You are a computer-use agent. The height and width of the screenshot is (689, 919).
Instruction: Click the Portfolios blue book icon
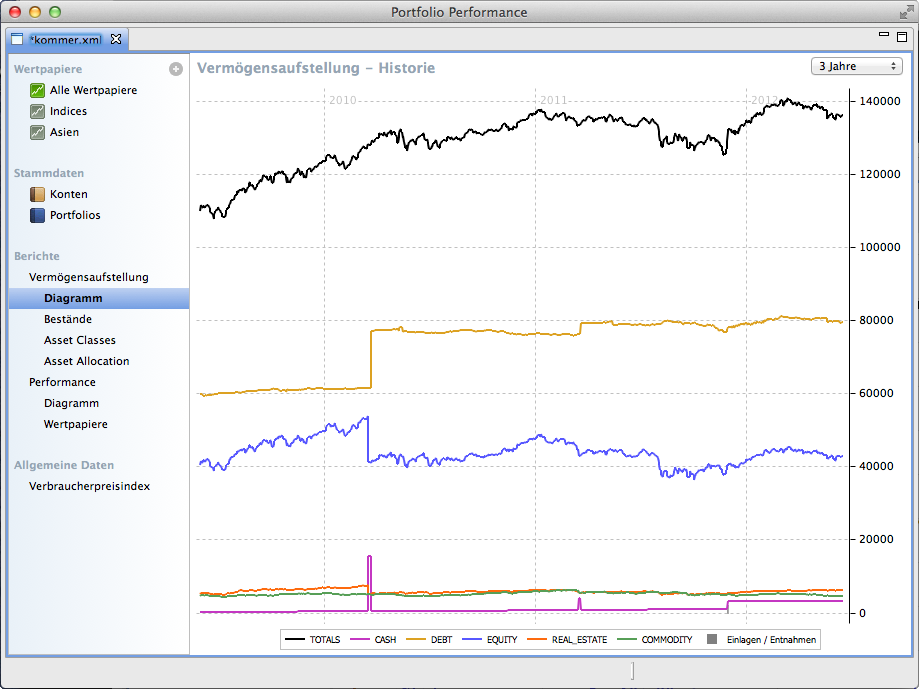tap(37, 215)
